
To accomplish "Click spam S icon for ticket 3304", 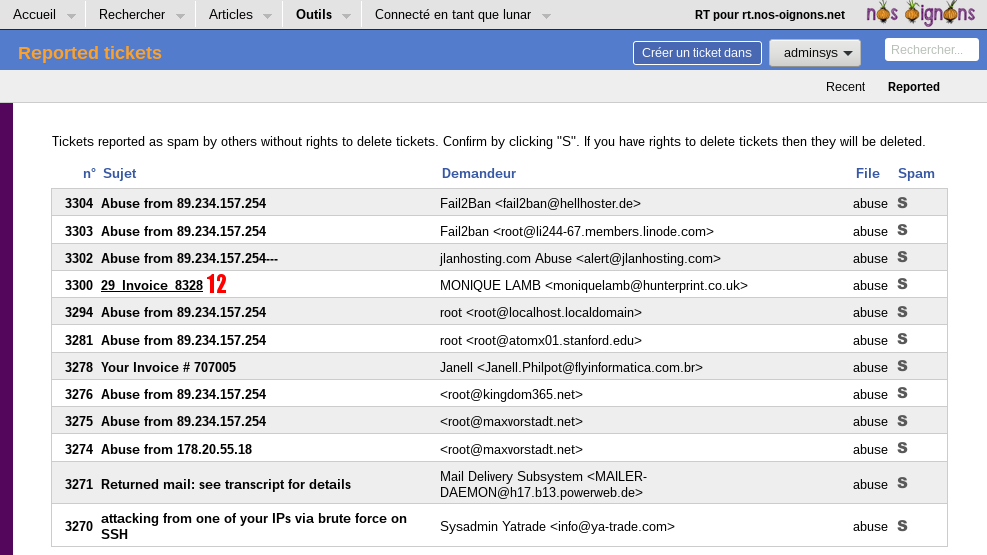I will pyautogui.click(x=902, y=203).
